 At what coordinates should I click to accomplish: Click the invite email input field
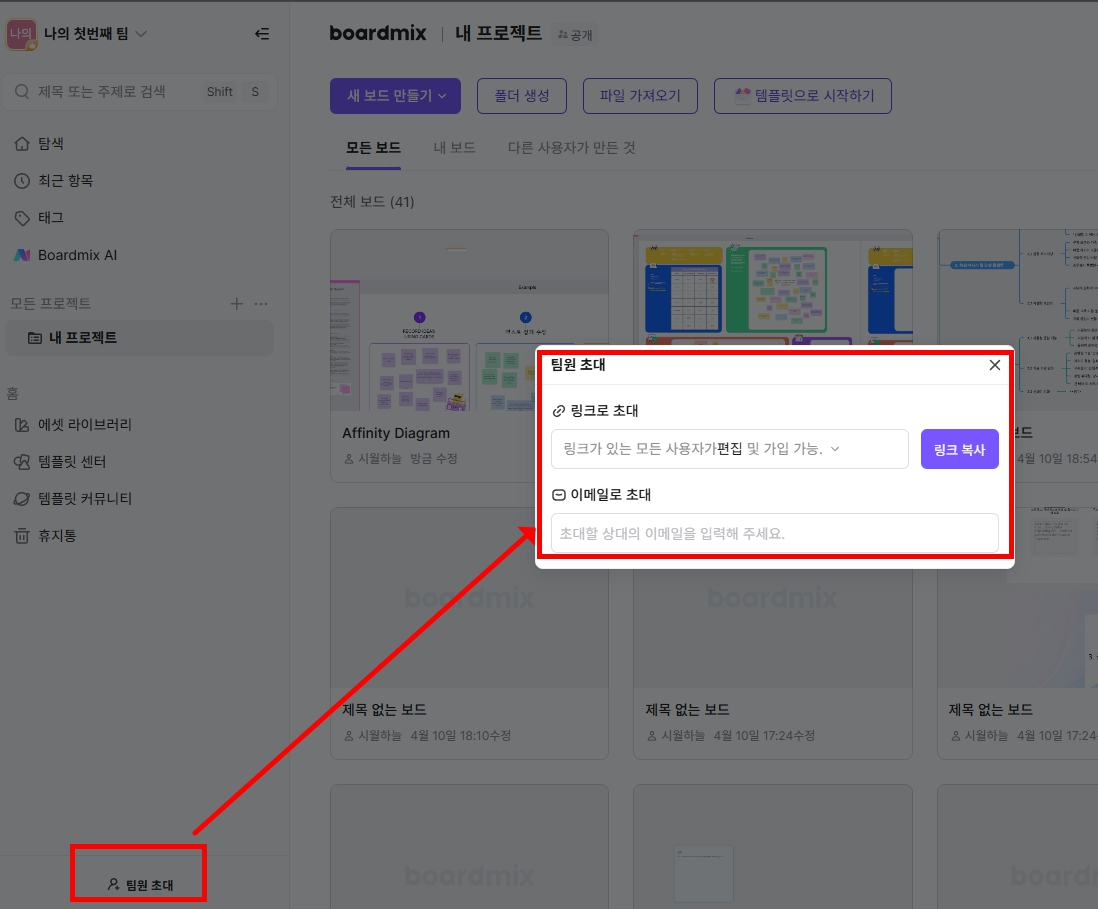pyautogui.click(x=773, y=533)
